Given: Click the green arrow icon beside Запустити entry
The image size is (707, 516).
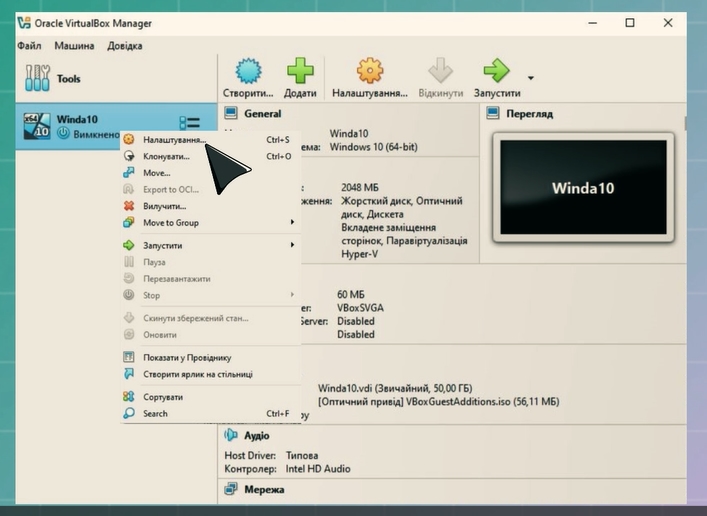Looking at the screenshot, I should [x=129, y=245].
